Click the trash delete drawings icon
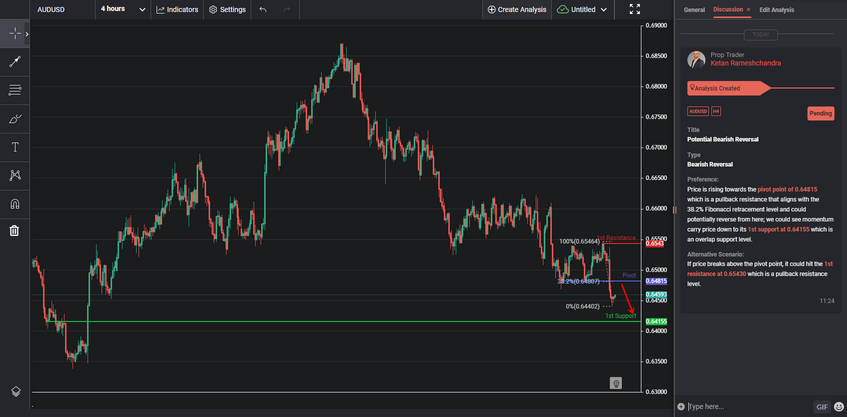The height and width of the screenshot is (417, 847). pos(15,231)
